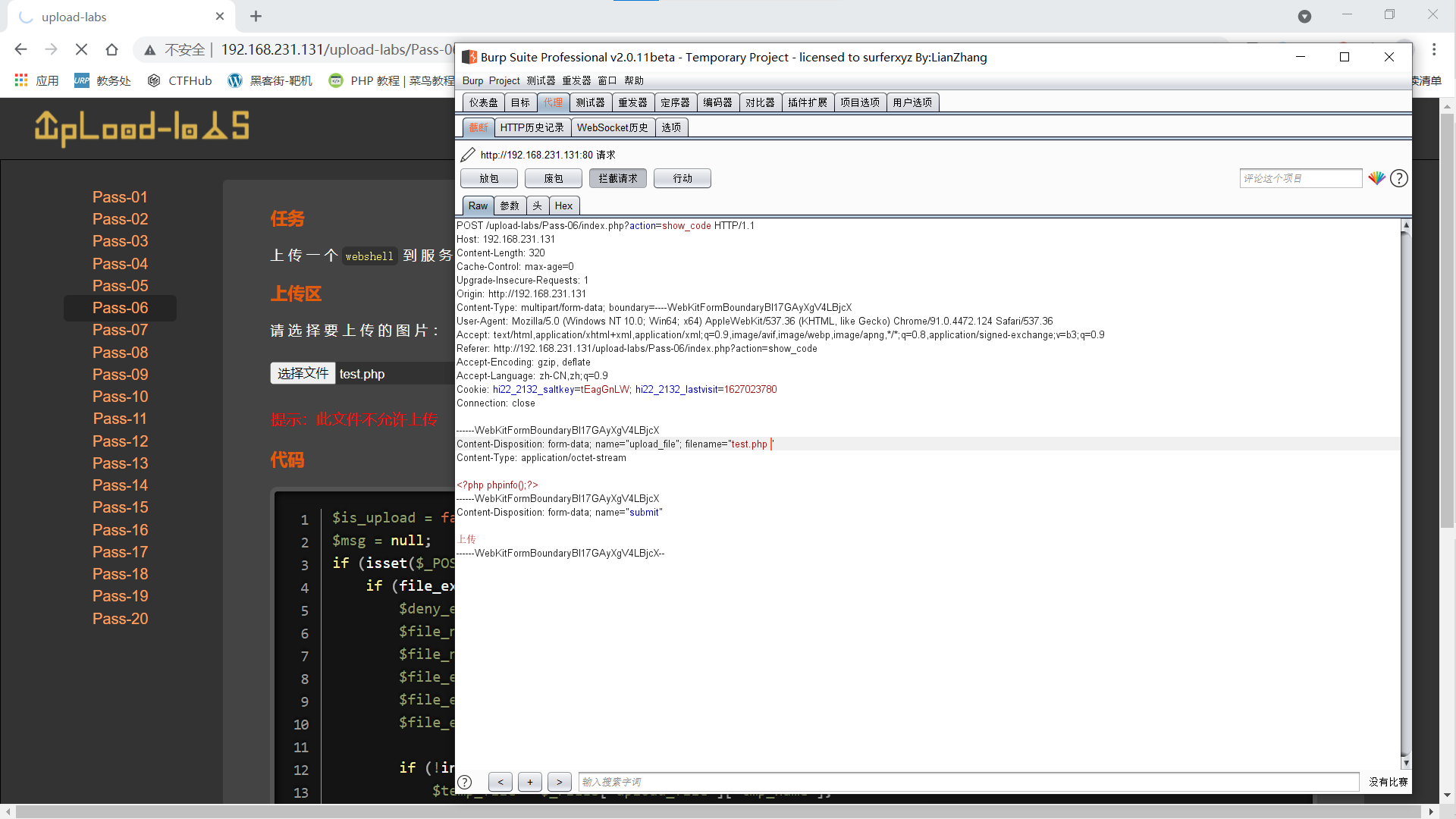The image size is (1456, 819).
Task: Open the 帮助 menu
Action: tap(634, 80)
